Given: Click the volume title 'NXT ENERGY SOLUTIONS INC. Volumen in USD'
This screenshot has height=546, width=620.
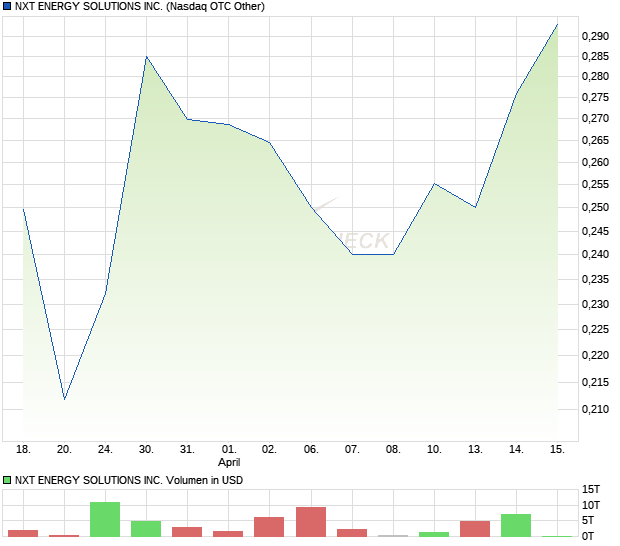Looking at the screenshot, I should tap(129, 480).
